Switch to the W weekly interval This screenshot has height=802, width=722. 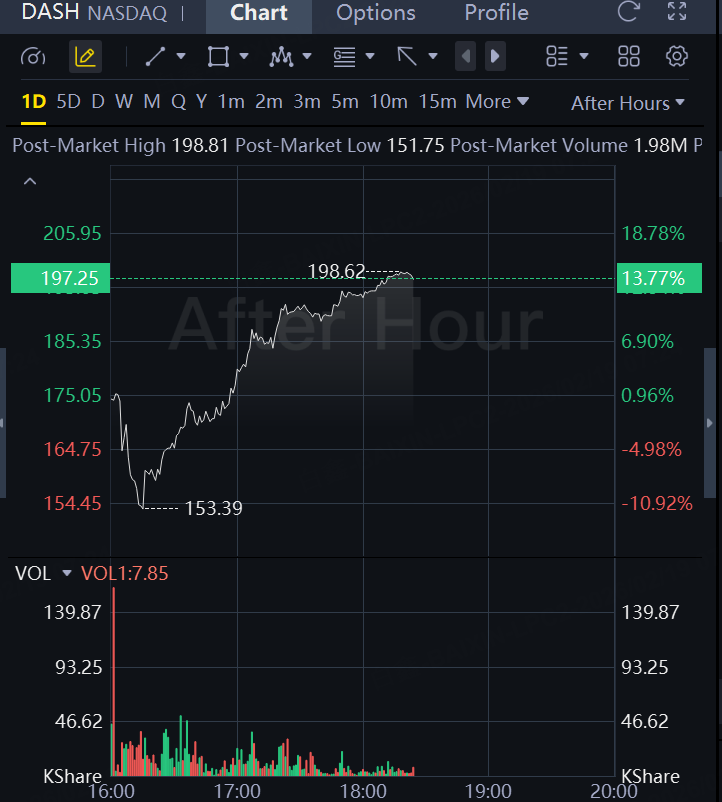coord(124,102)
